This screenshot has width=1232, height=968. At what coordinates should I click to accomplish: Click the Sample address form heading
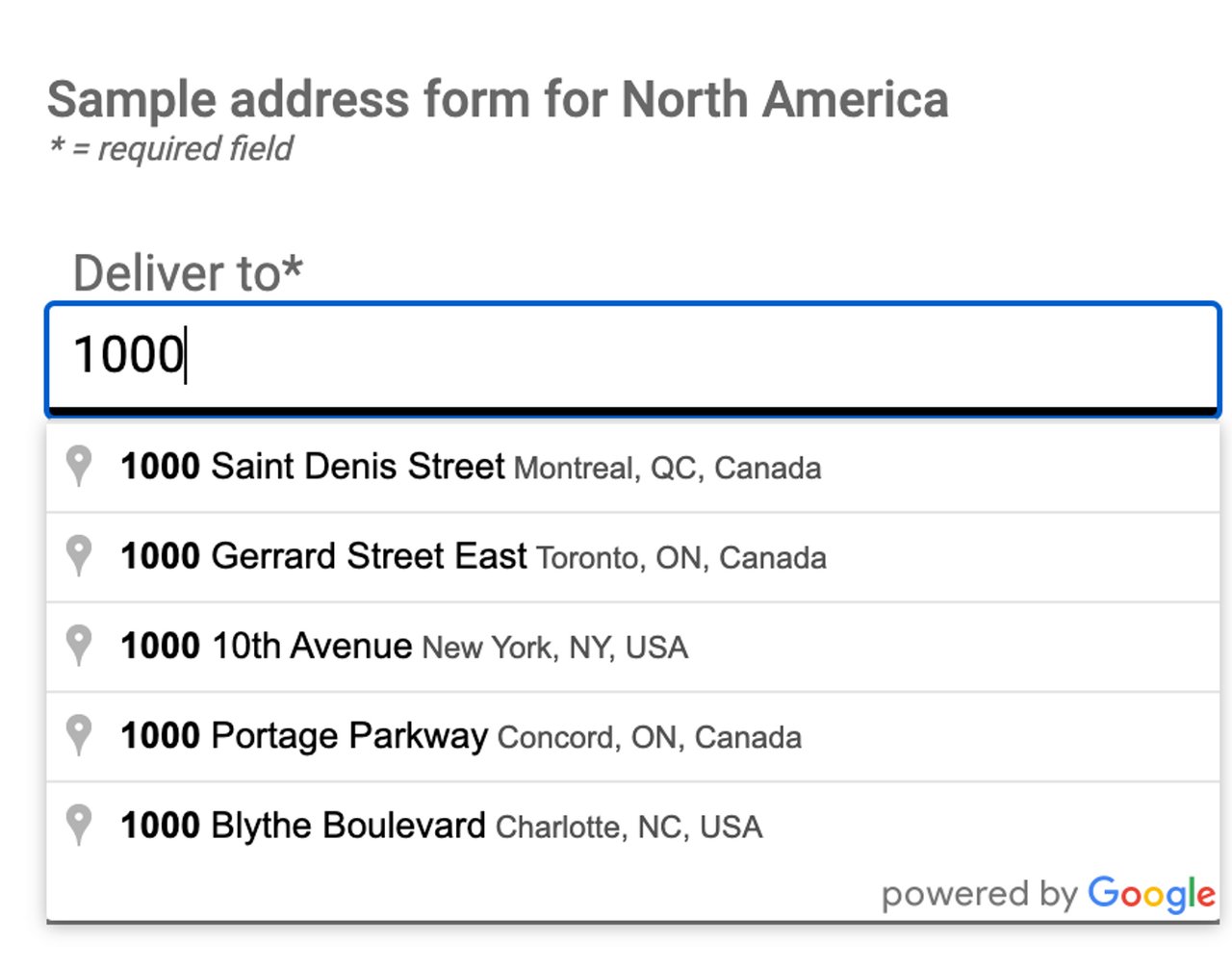tap(498, 99)
